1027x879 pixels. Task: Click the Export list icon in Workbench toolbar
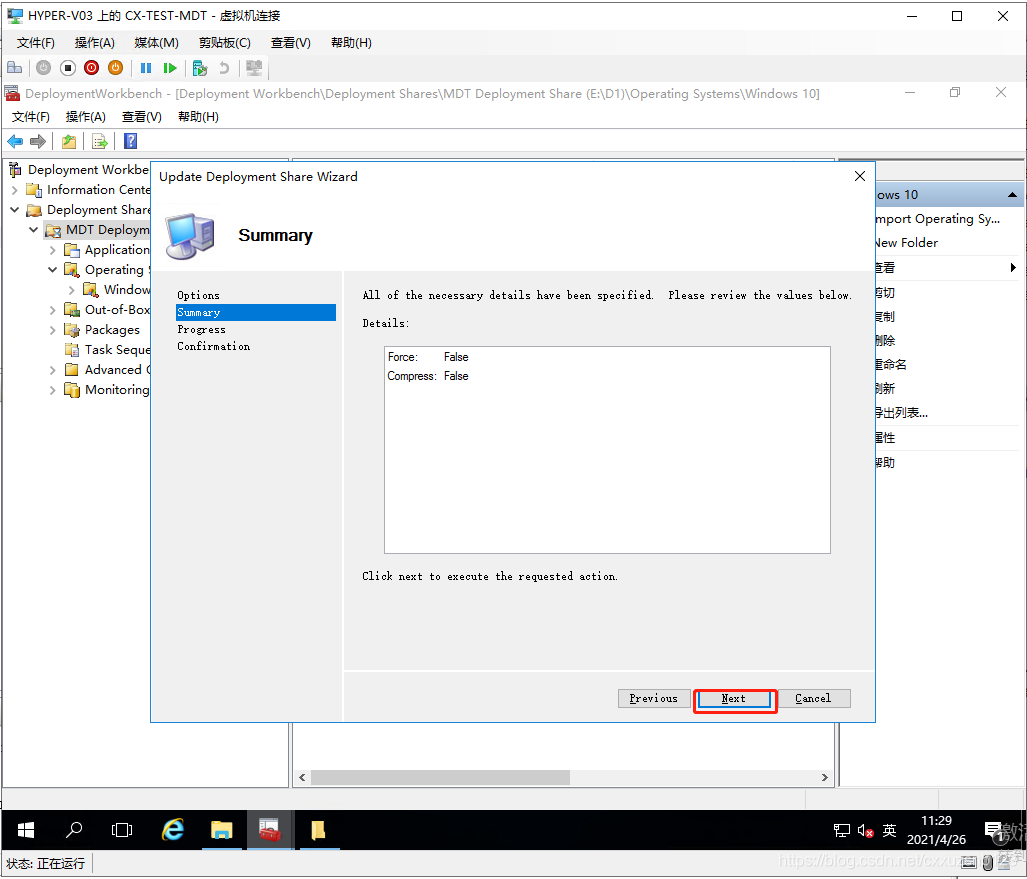(x=100, y=141)
